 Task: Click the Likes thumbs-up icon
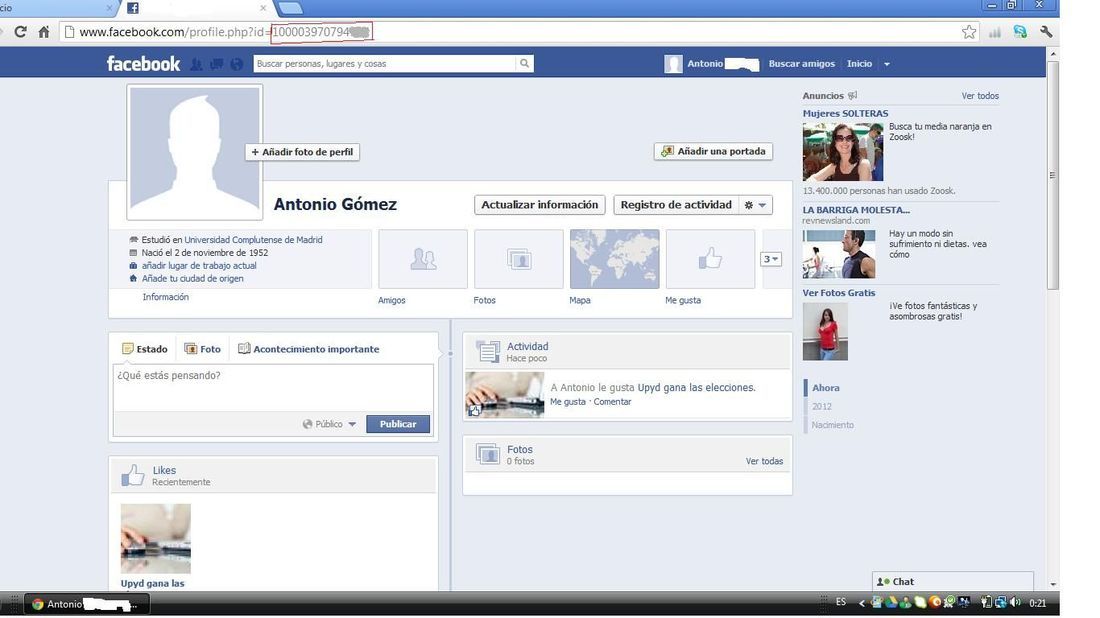[132, 475]
